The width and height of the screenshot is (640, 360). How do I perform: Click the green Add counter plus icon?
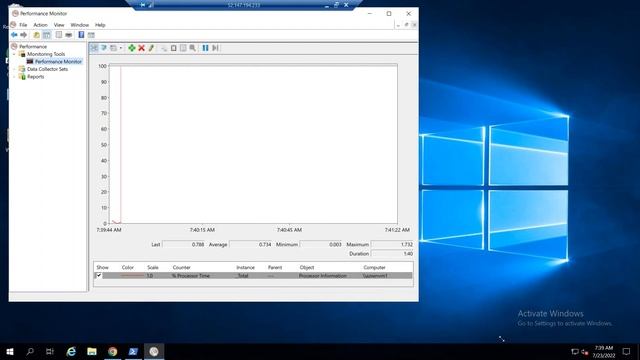(132, 48)
